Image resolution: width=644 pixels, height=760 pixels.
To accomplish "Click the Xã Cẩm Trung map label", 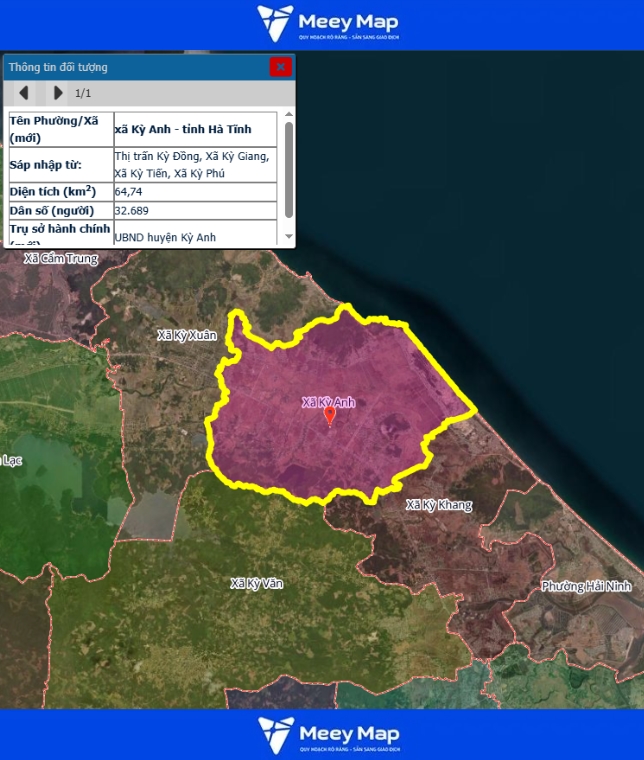I will 61,259.
